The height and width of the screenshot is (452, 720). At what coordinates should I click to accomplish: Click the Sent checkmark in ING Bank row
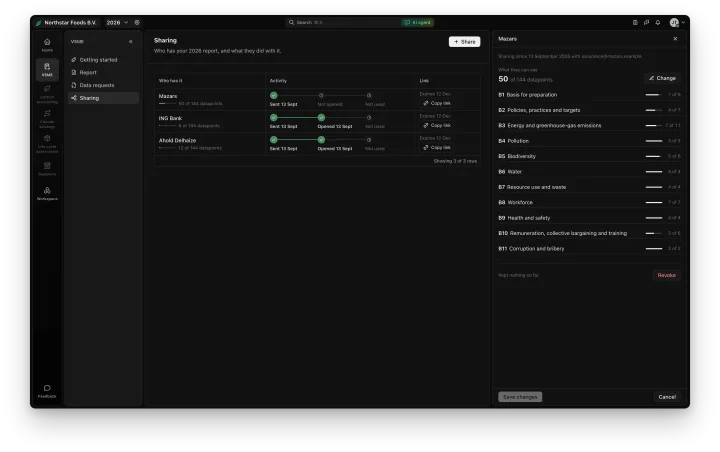pyautogui.click(x=274, y=118)
